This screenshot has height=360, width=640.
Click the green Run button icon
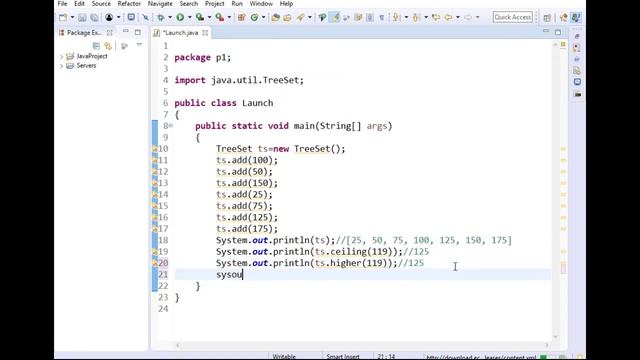[x=180, y=18]
